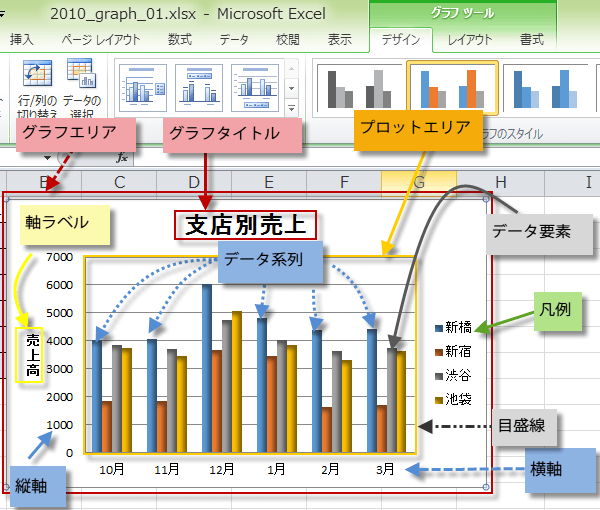Click the Switch Row/Column (行/列の切り替え) icon
Screen dimensions: 600x510
coord(38,80)
